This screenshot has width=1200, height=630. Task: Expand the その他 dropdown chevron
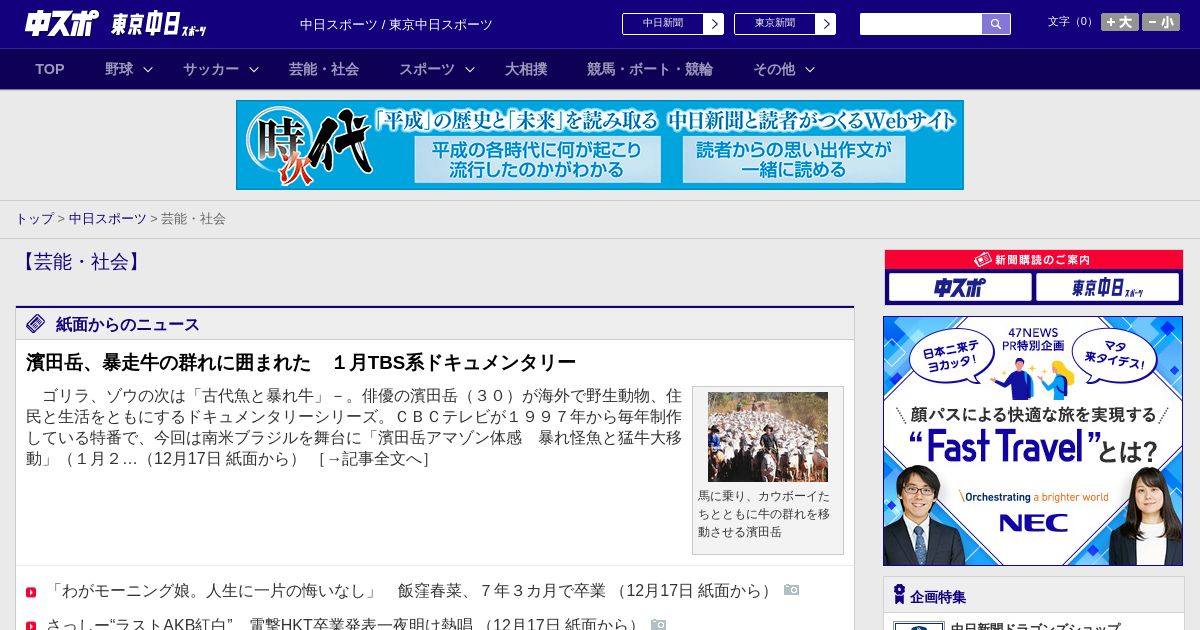tap(810, 70)
